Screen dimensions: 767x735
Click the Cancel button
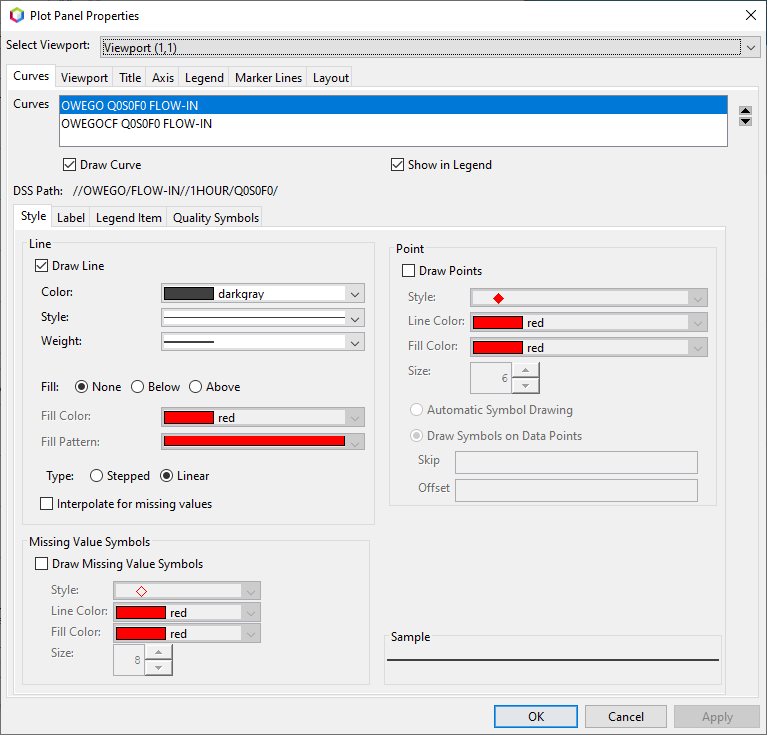626,716
